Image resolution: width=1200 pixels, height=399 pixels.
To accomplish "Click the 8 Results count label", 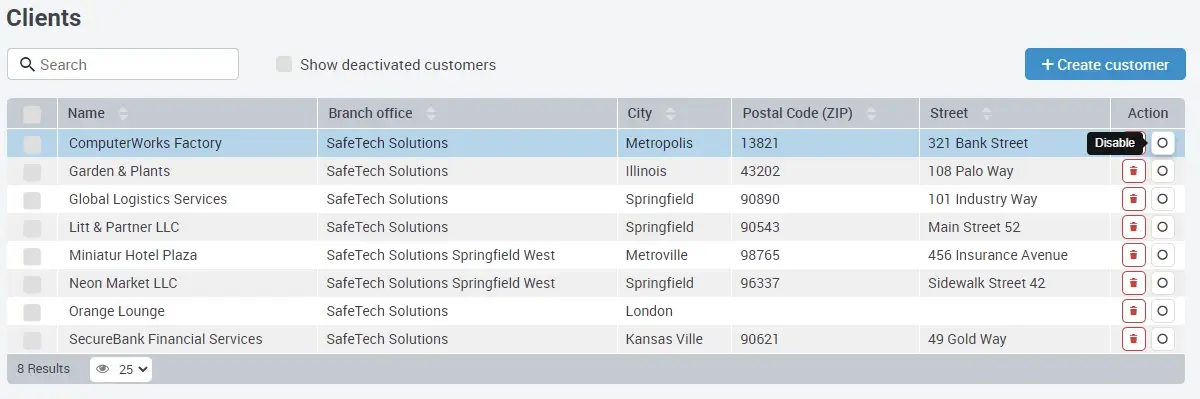I will coord(44,369).
